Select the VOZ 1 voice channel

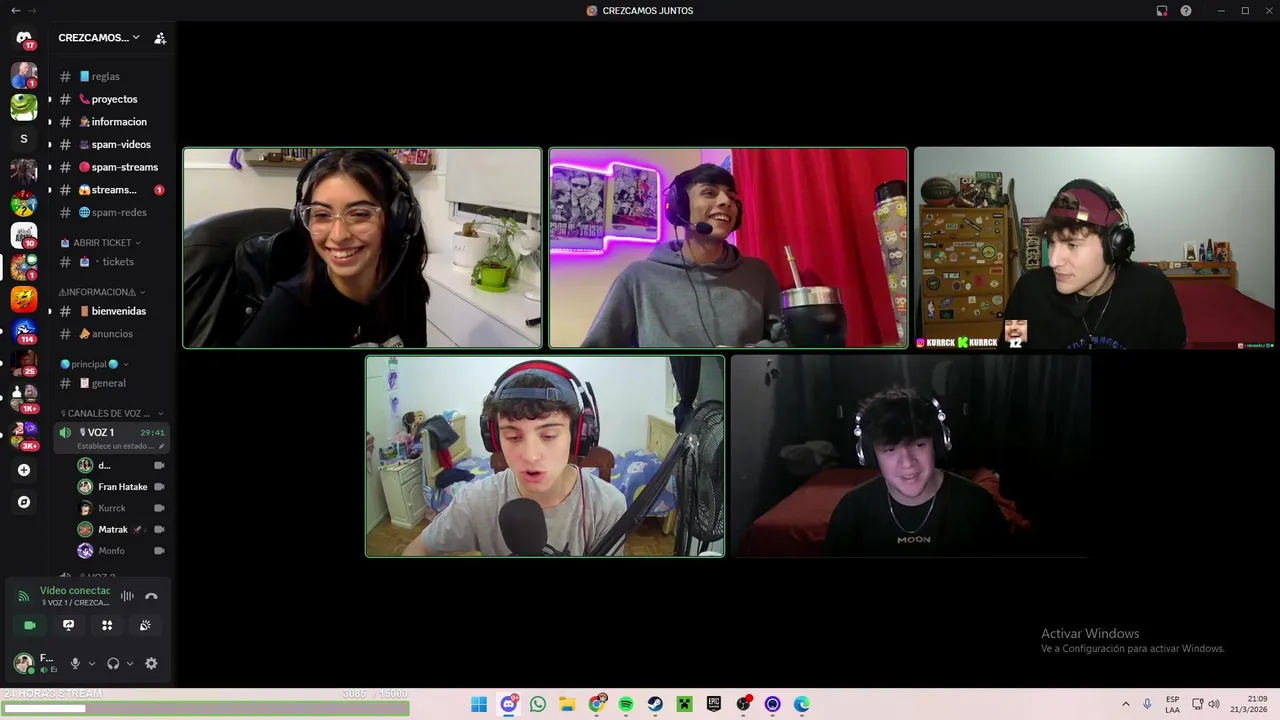(111, 438)
